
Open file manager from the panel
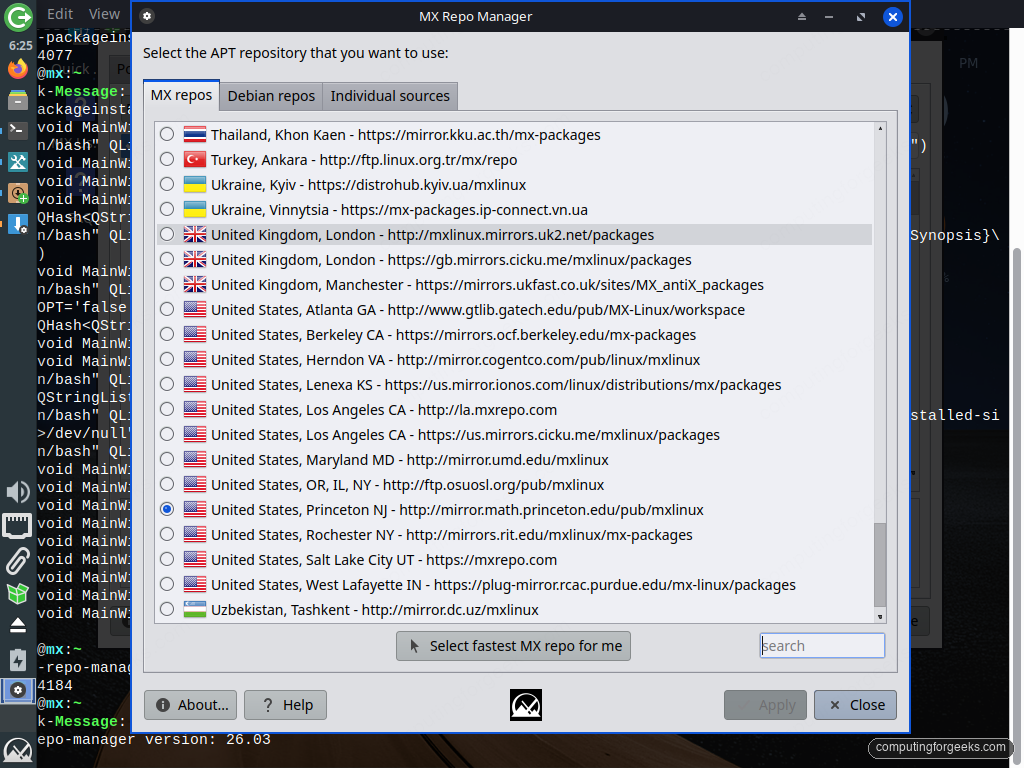tap(18, 99)
